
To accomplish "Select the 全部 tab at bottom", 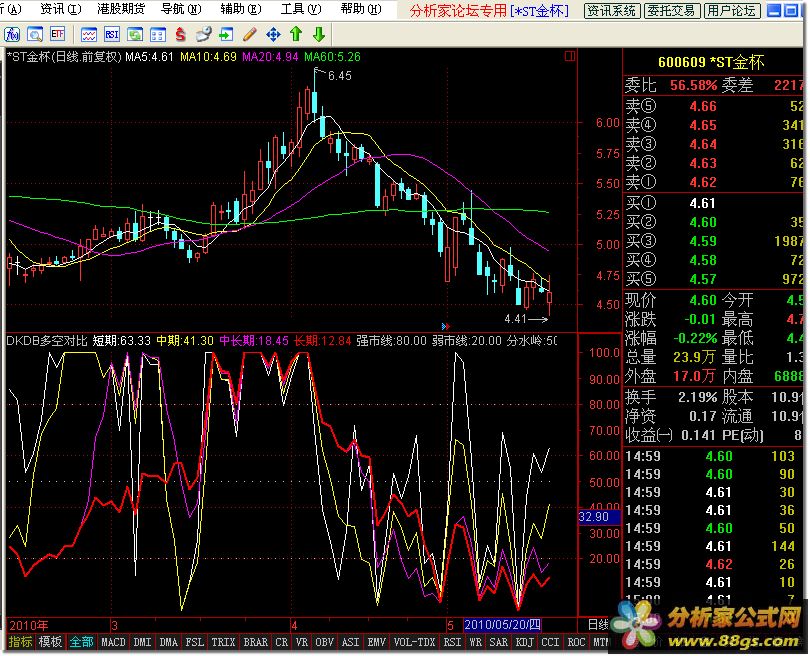I will (82, 642).
